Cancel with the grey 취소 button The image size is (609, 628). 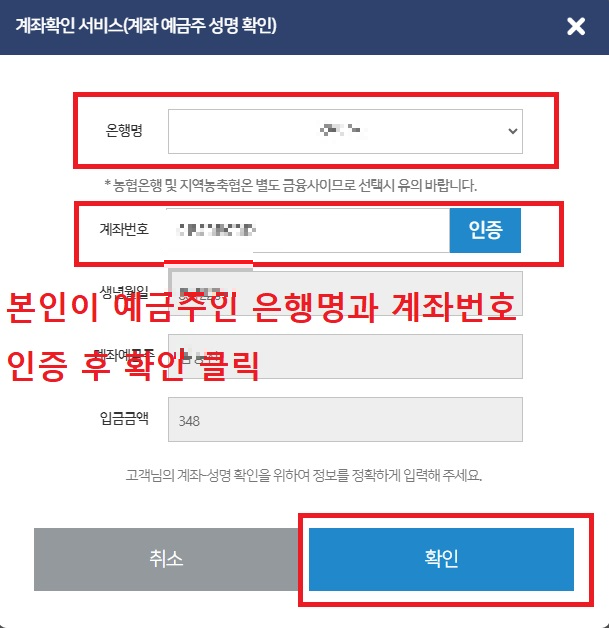(166, 559)
